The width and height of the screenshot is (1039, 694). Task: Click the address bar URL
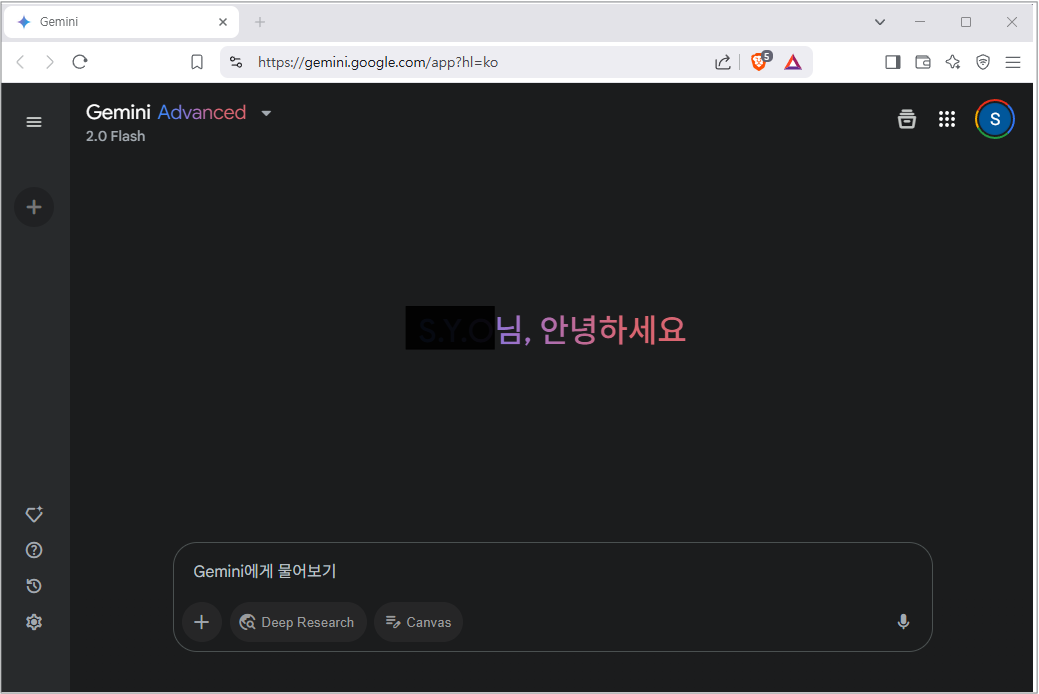378,62
